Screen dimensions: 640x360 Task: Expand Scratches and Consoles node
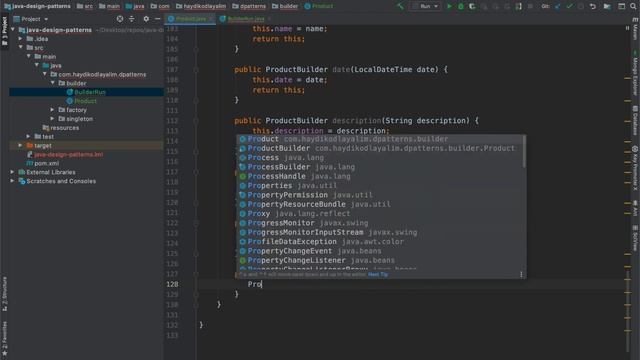pos(12,181)
